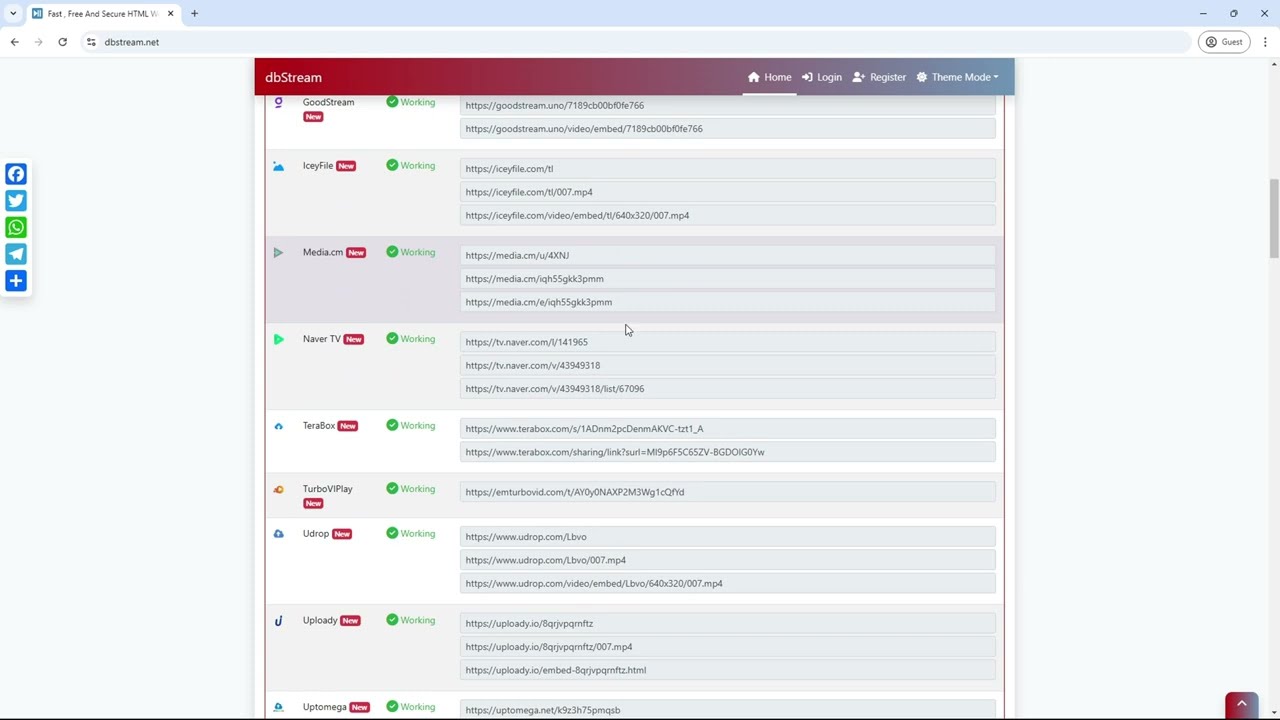1280x720 pixels.
Task: Click the TurboVIPlay host name
Action: [328, 489]
